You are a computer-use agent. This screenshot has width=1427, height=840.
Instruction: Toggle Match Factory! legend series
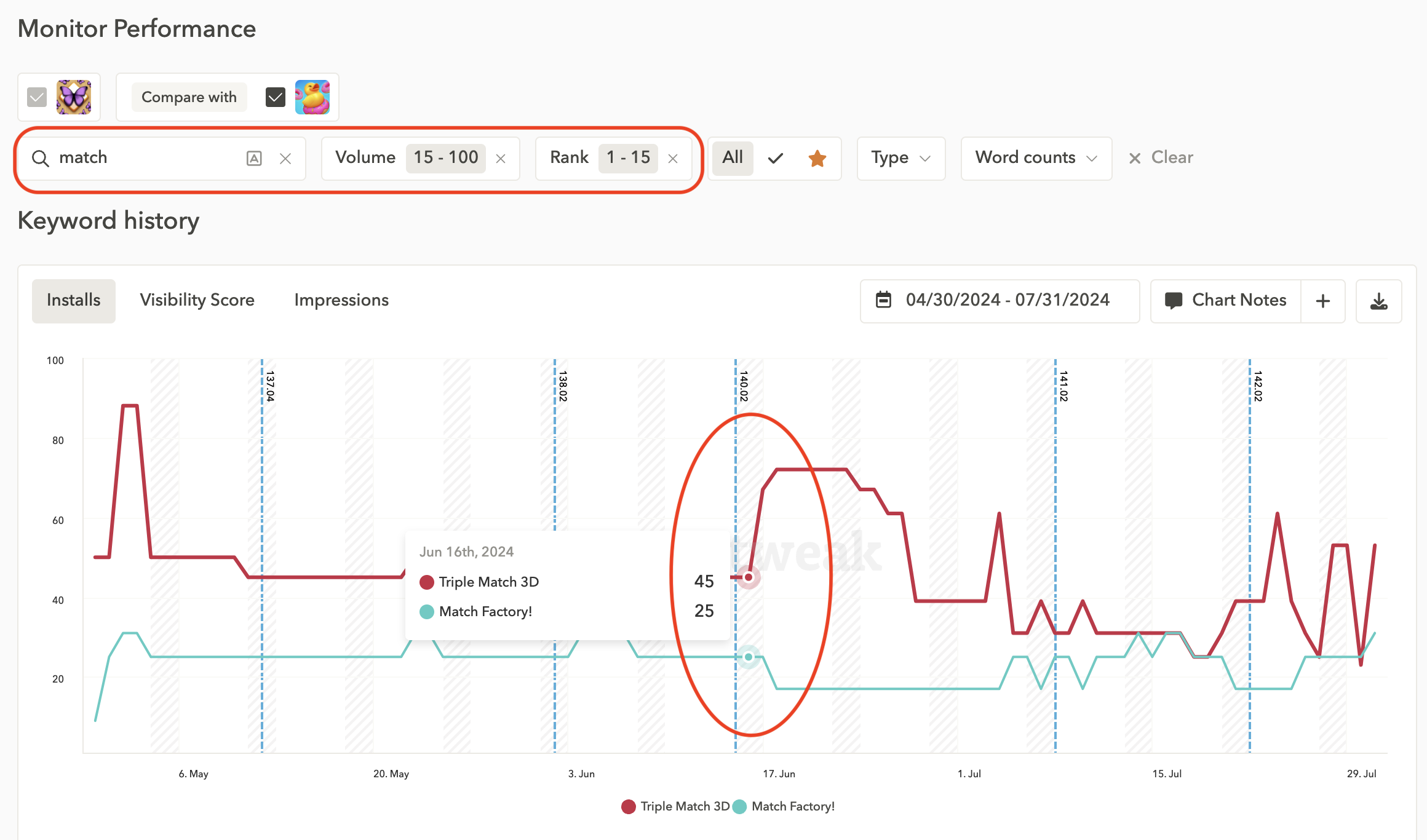click(x=784, y=806)
